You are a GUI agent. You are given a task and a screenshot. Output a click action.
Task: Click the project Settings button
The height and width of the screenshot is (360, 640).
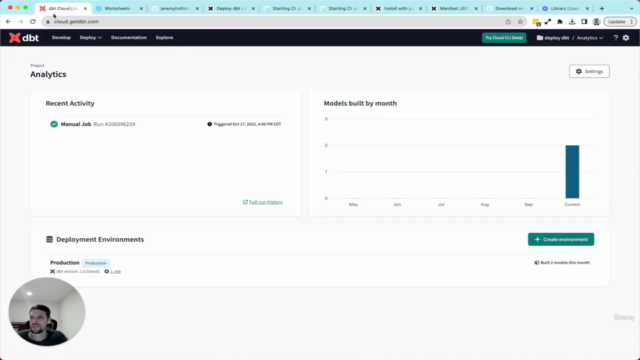click(x=589, y=71)
